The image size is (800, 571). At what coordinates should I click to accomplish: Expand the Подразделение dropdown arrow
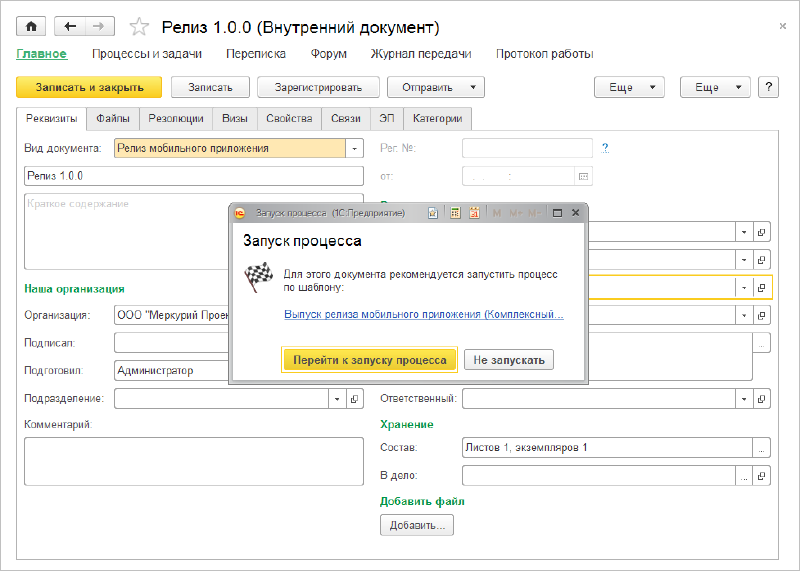tap(336, 399)
